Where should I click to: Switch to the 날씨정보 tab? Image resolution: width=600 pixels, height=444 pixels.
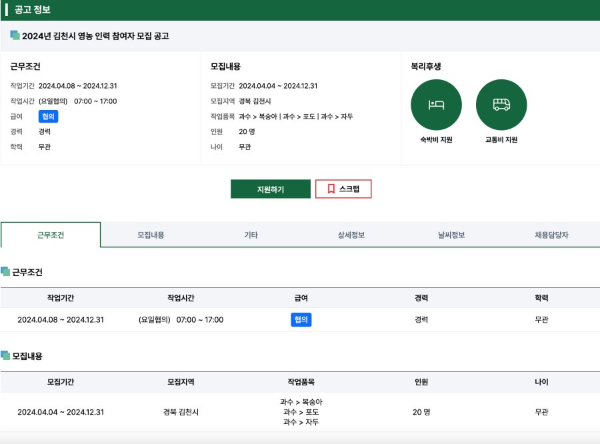452,235
